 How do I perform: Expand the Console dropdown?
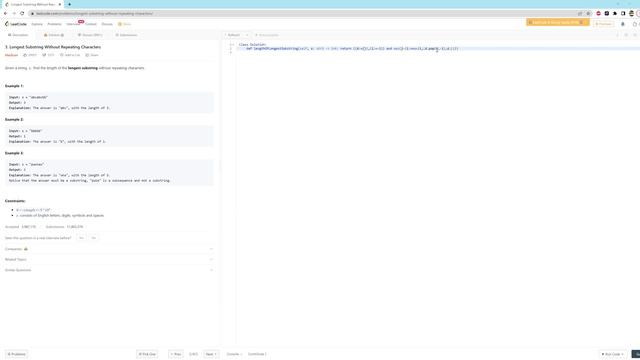(x=234, y=354)
